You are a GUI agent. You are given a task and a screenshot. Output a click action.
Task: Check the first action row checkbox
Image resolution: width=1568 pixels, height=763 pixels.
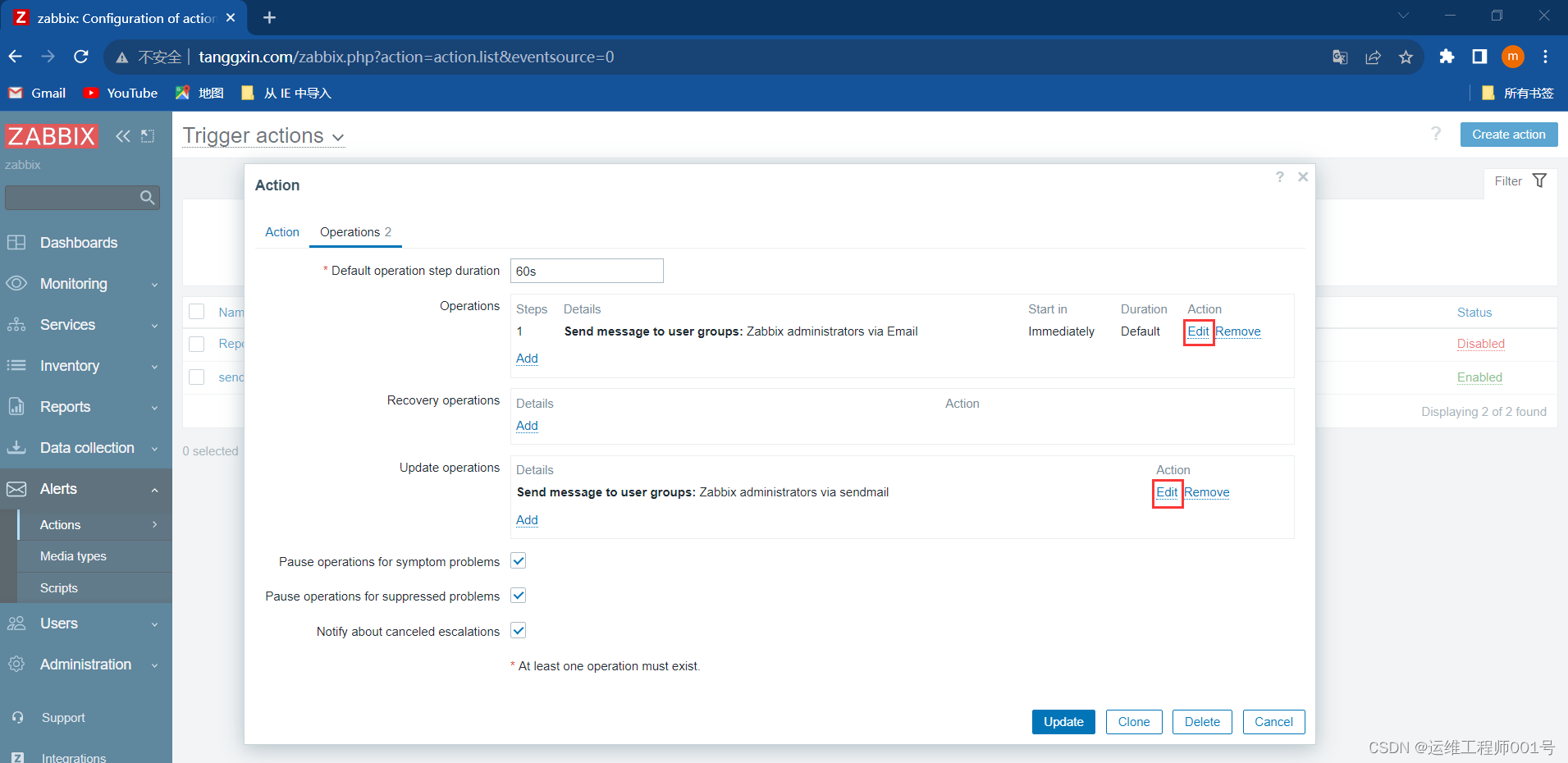pyautogui.click(x=197, y=344)
